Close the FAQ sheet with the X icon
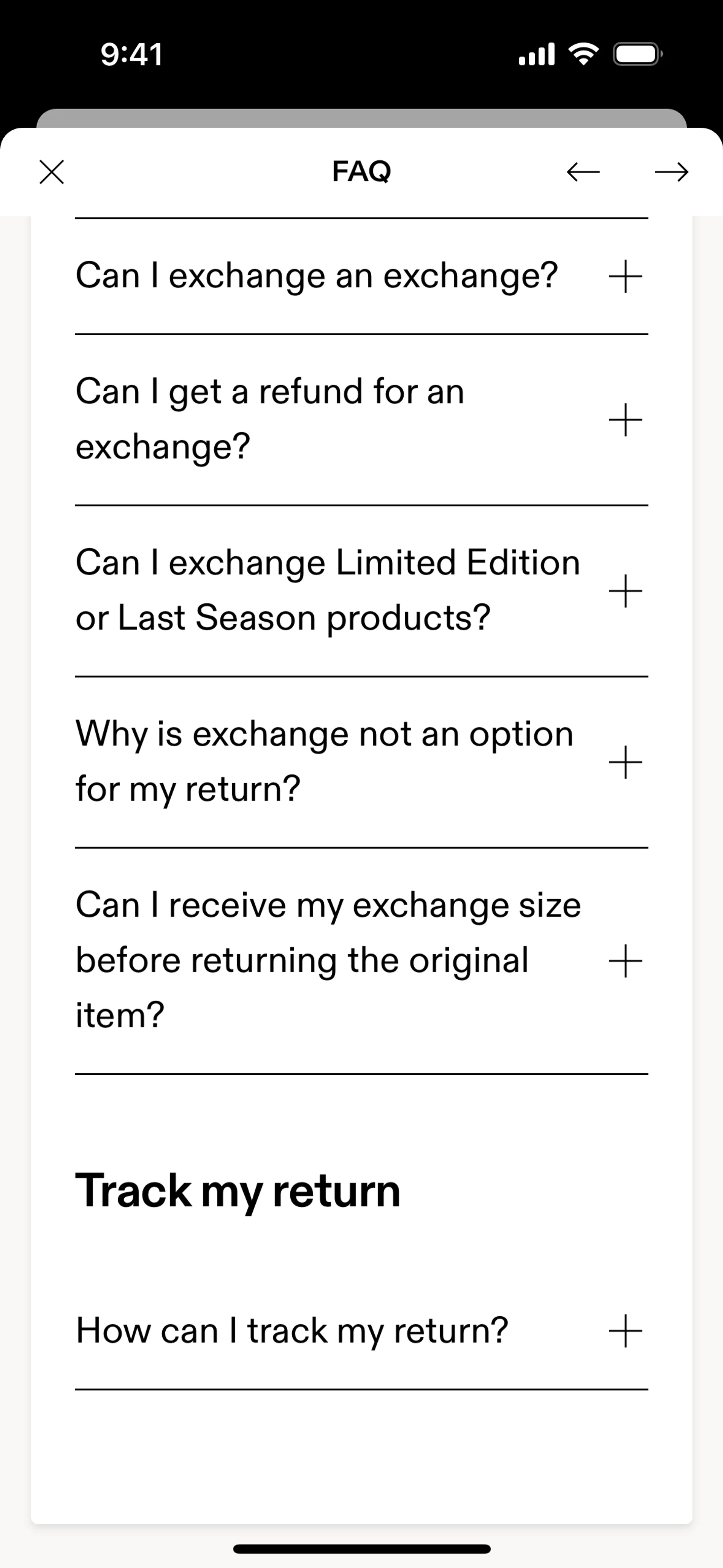723x1568 pixels. tap(52, 172)
